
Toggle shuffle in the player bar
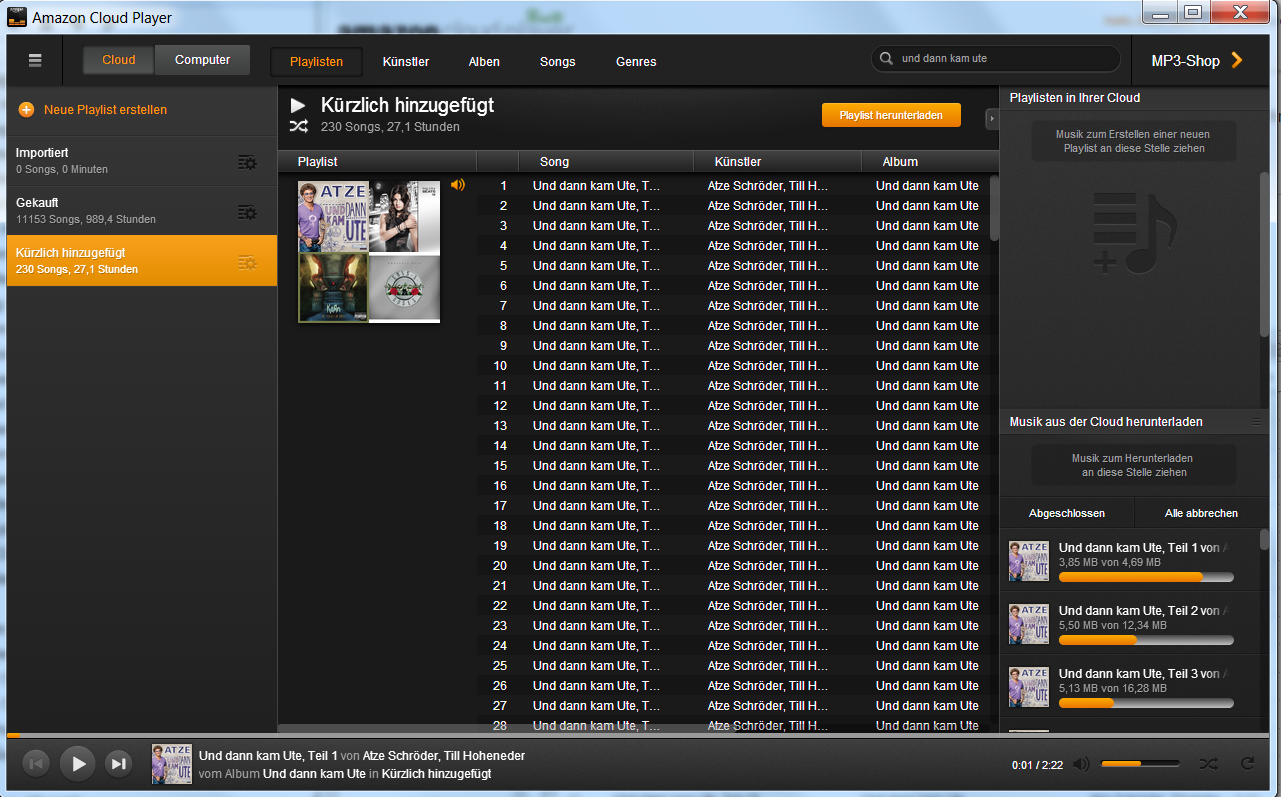(x=1209, y=764)
